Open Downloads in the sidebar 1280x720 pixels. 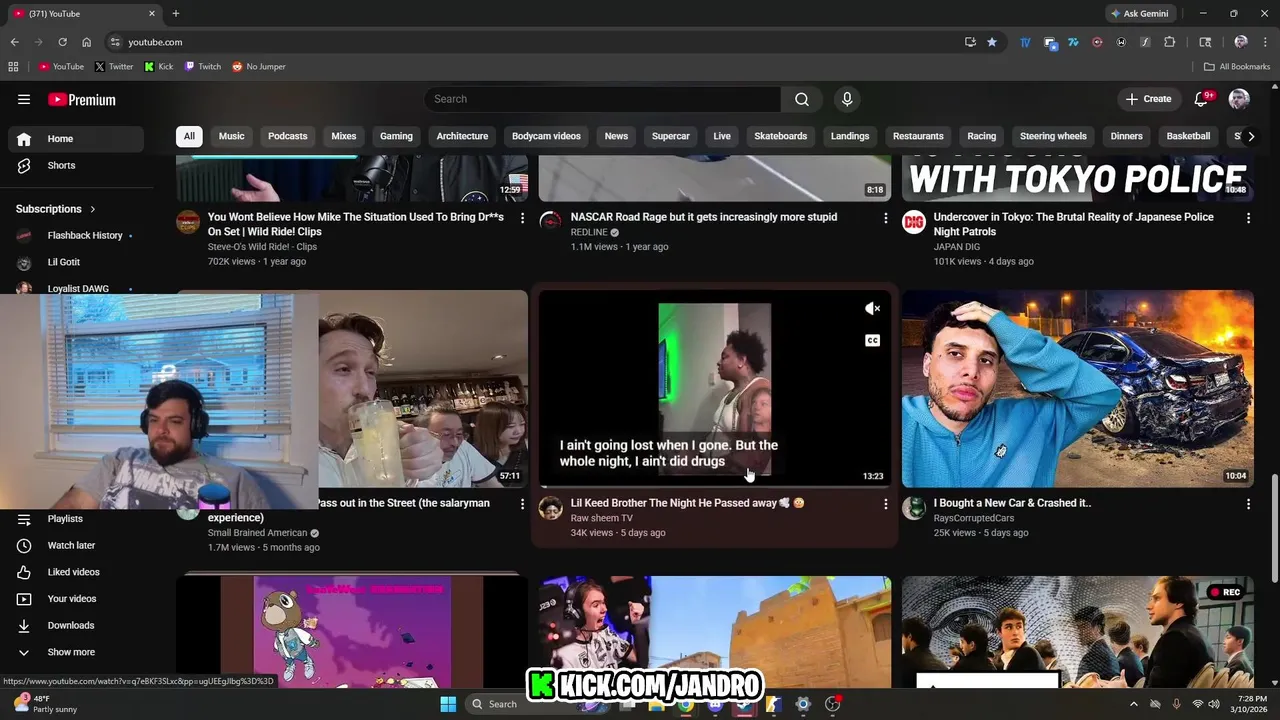coord(76,625)
